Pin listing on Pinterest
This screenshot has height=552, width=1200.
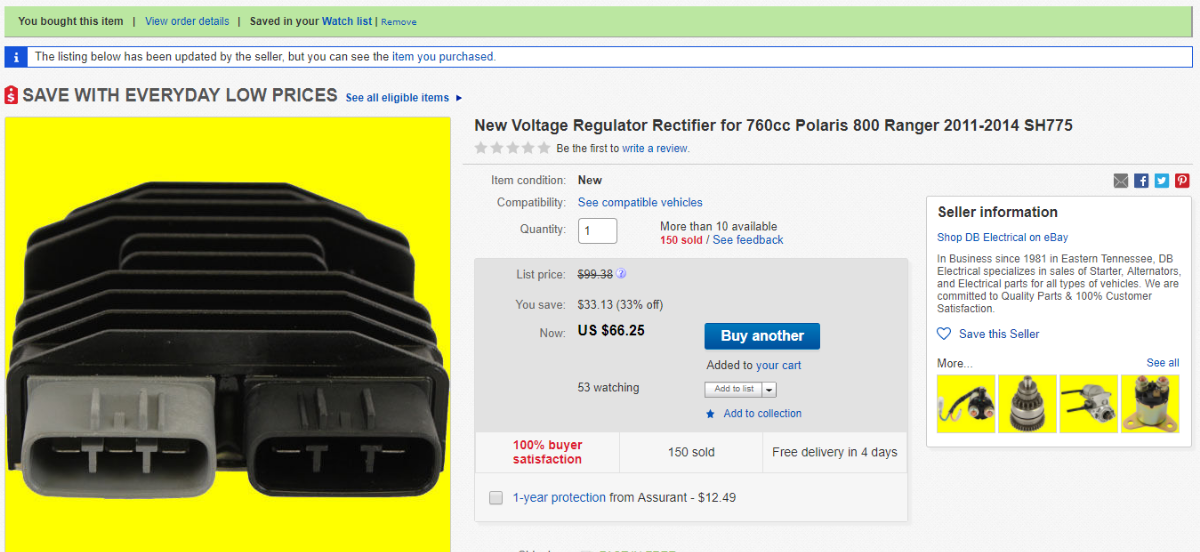pos(1182,181)
